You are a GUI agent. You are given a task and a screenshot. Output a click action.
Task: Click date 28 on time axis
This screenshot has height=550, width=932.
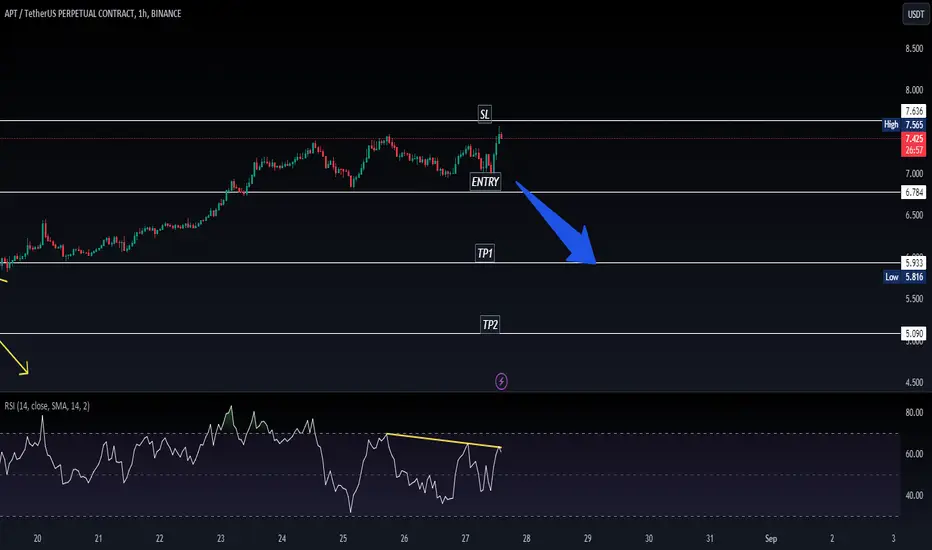pyautogui.click(x=526, y=539)
